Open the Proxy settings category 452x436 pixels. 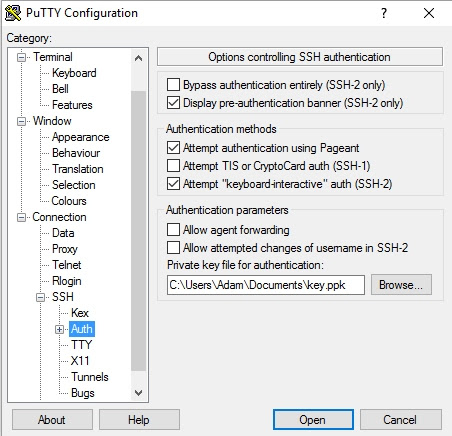(65, 249)
